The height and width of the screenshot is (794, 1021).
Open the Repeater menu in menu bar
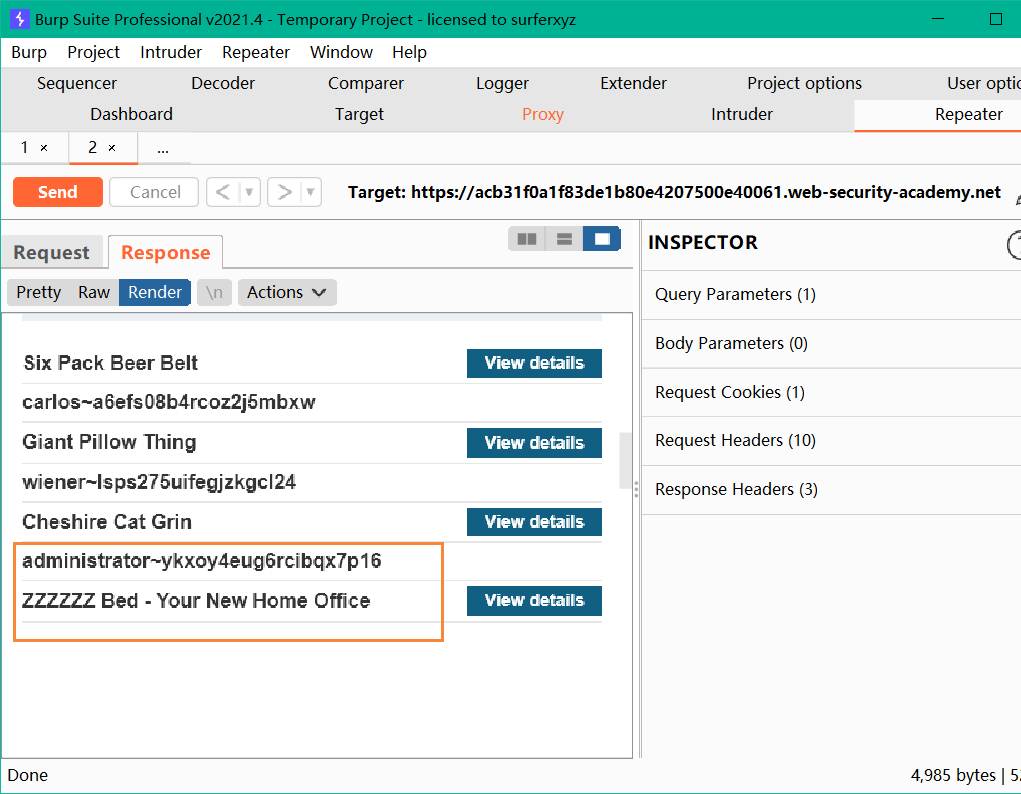pyautogui.click(x=256, y=52)
